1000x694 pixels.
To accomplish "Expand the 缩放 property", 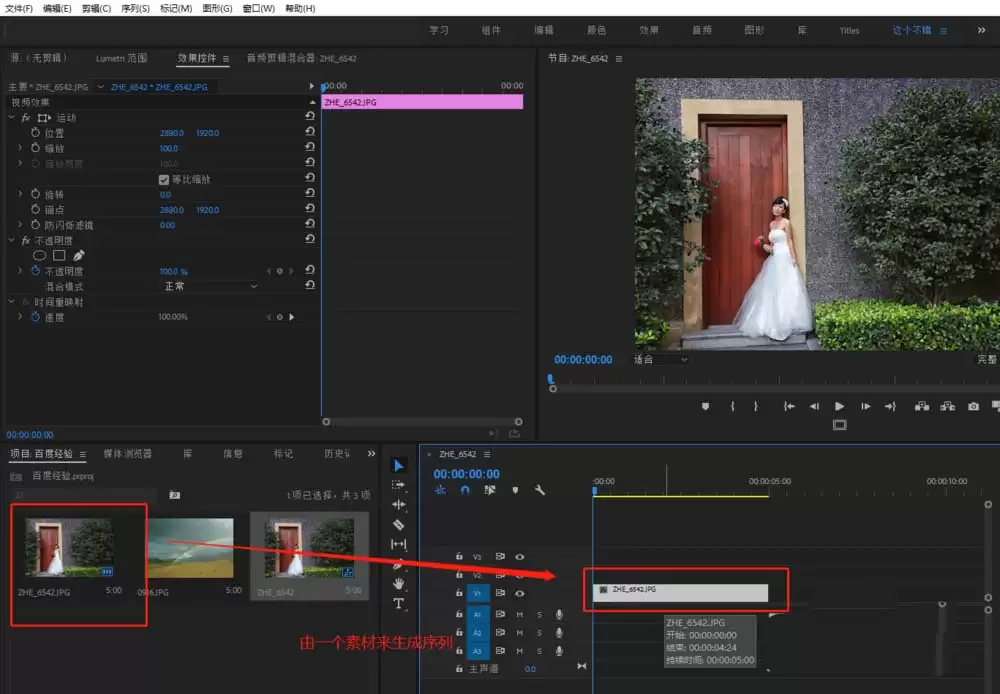I will (20, 148).
